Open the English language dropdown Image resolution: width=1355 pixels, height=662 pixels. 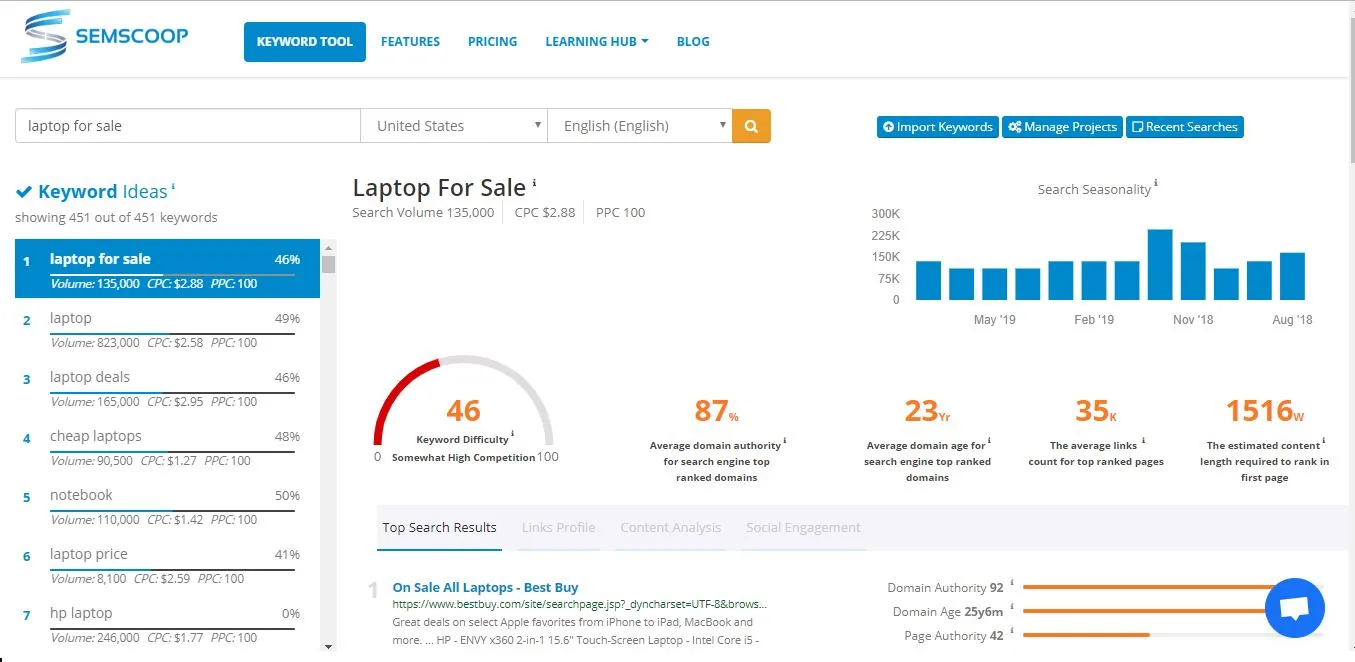point(639,125)
